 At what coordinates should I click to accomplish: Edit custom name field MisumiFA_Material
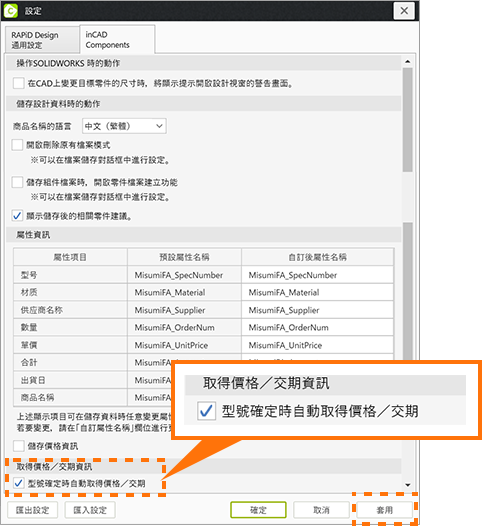pos(317,293)
